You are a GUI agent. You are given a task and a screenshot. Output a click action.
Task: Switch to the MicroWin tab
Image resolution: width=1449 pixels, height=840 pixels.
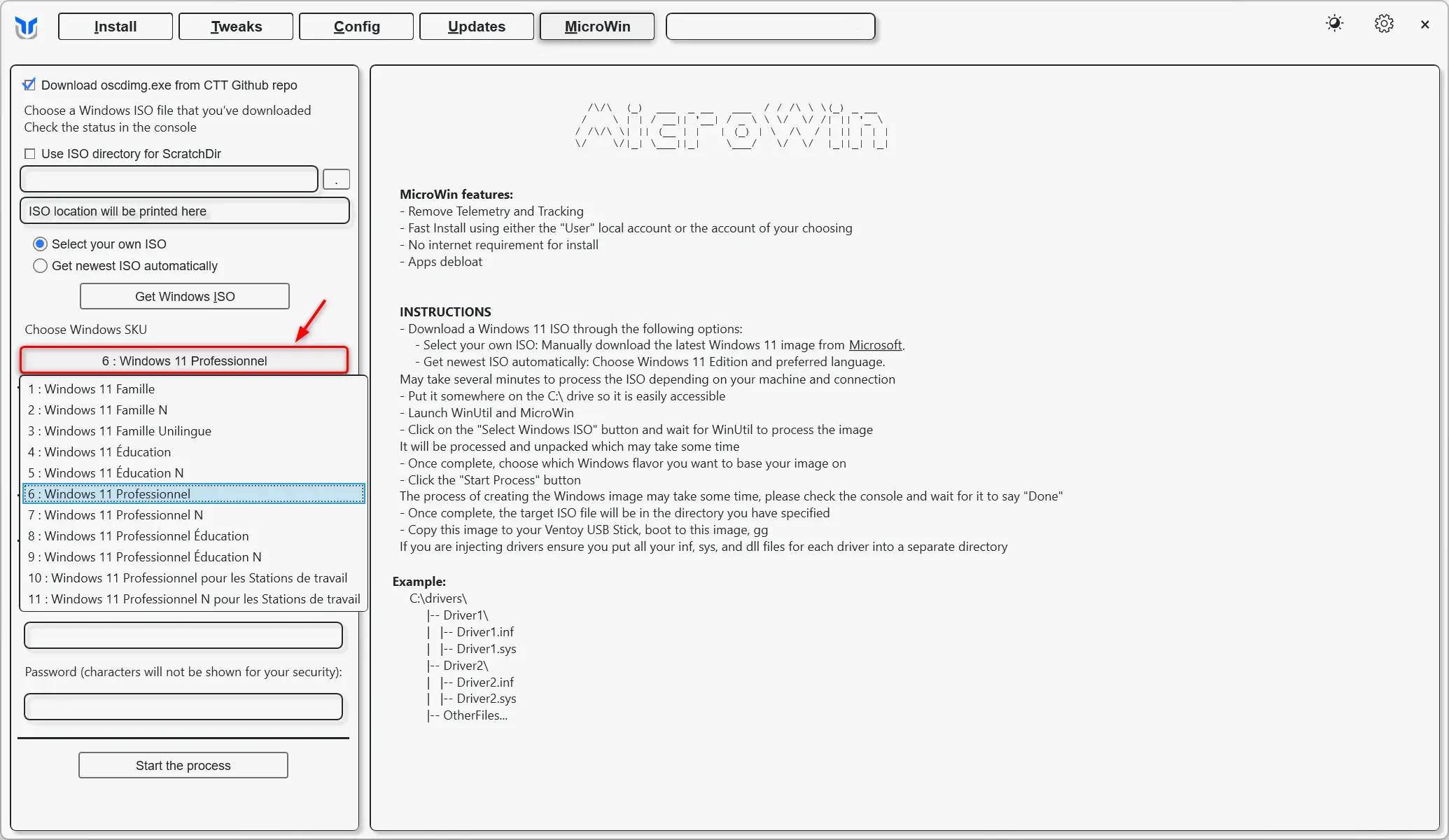(597, 26)
